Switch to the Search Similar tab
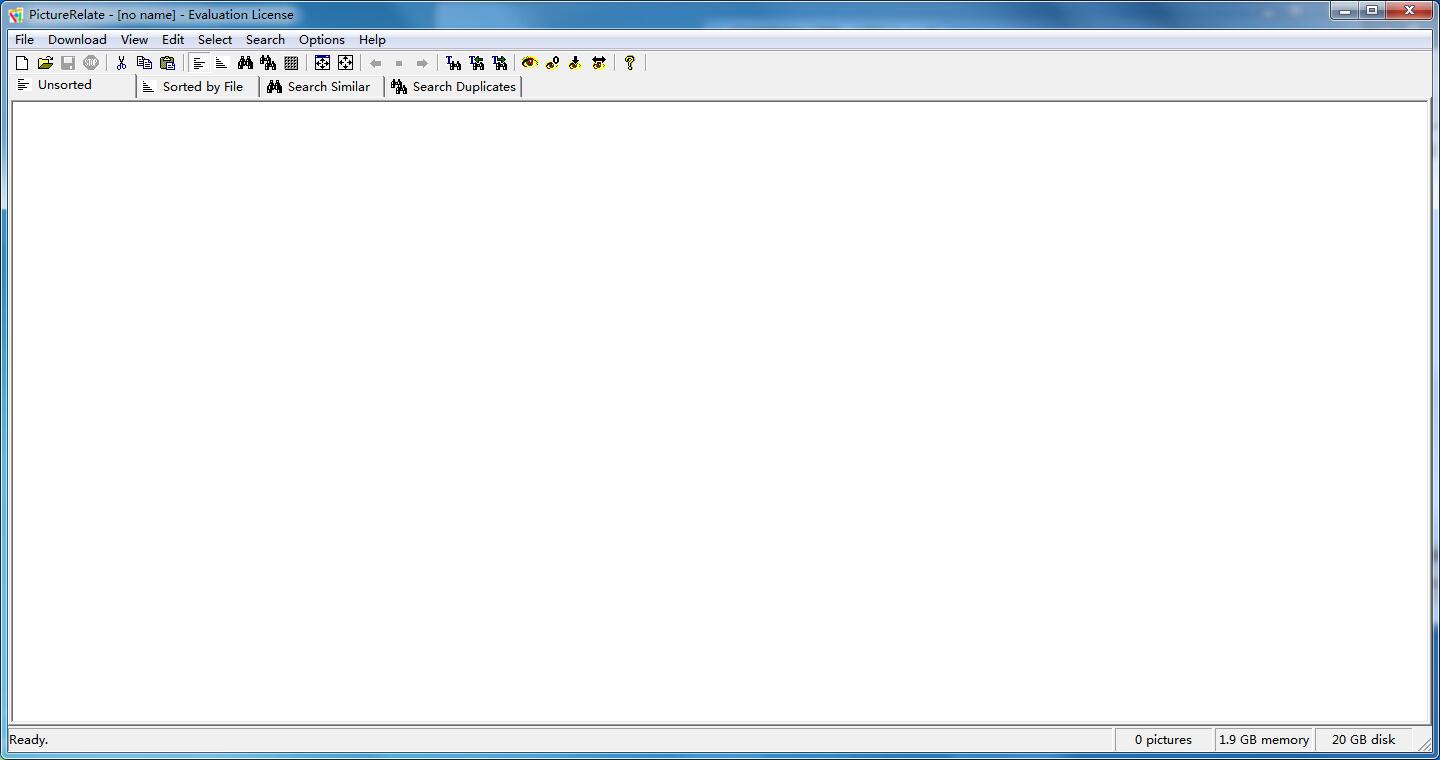 click(320, 87)
